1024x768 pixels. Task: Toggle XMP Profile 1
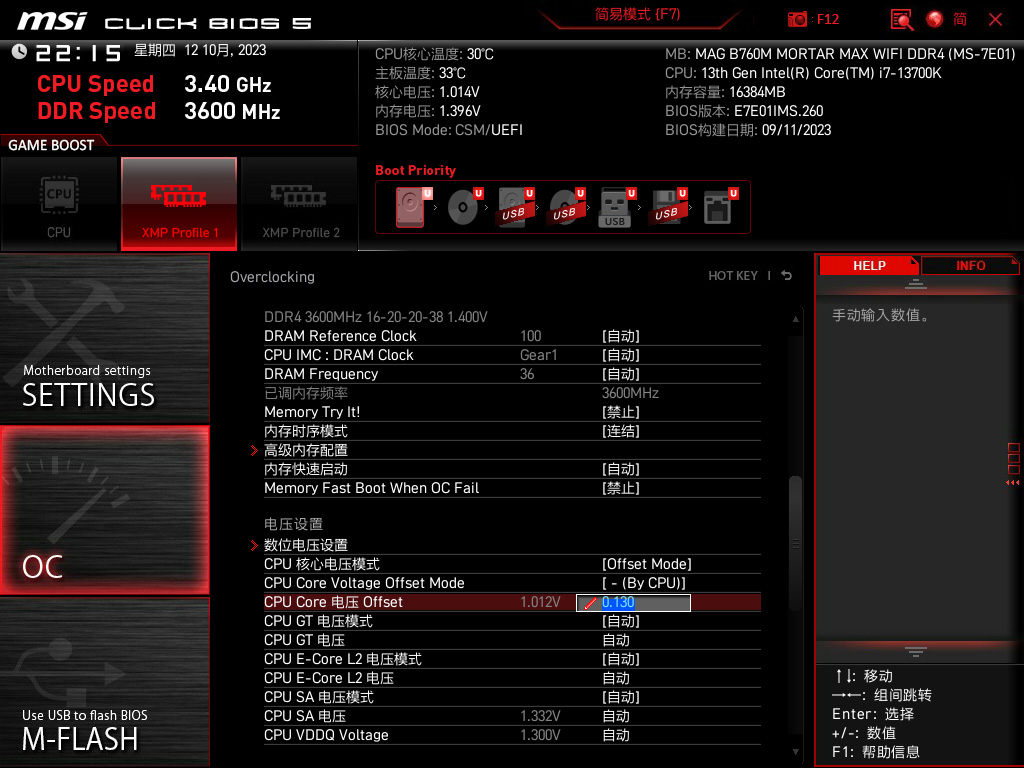coord(179,204)
